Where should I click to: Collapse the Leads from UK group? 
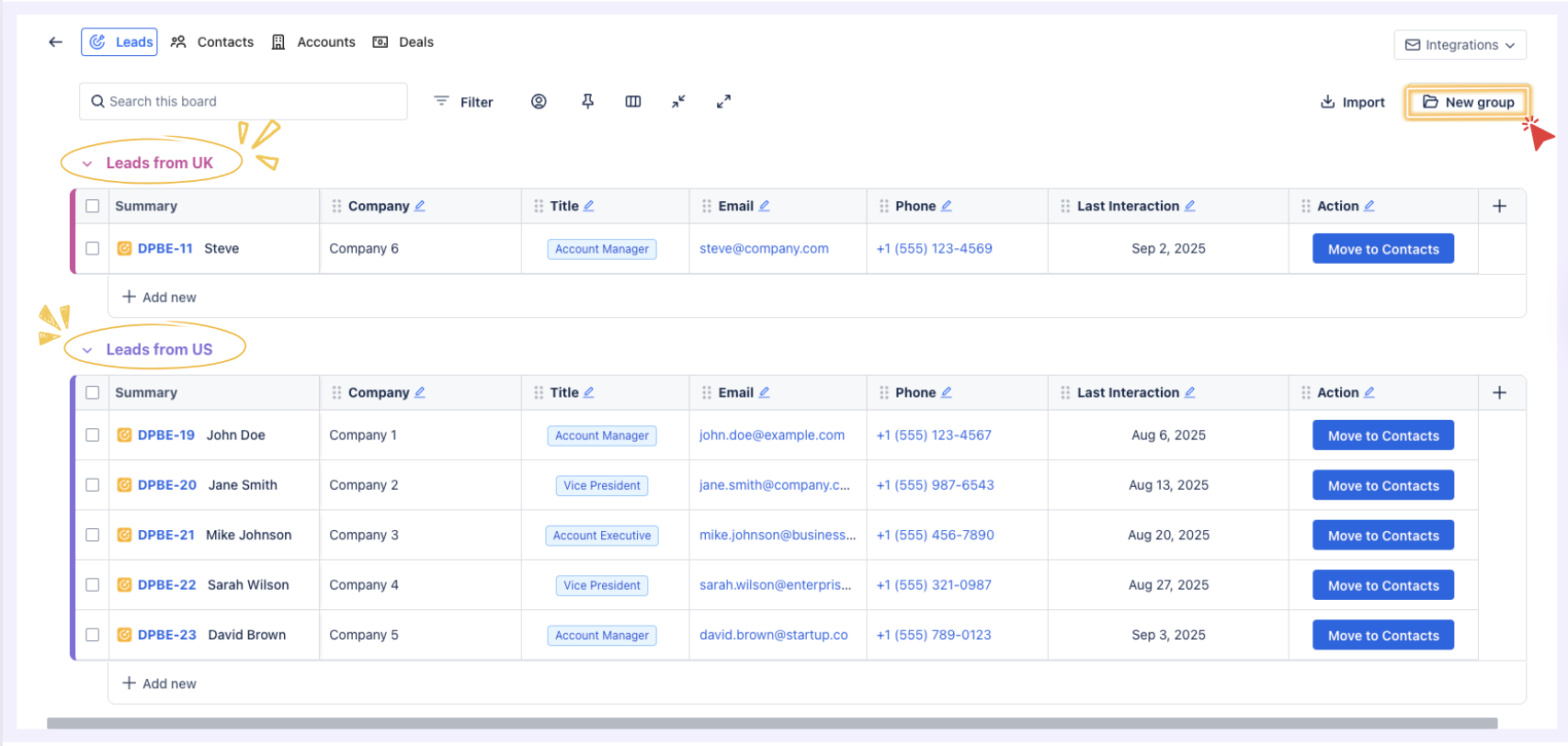88,164
